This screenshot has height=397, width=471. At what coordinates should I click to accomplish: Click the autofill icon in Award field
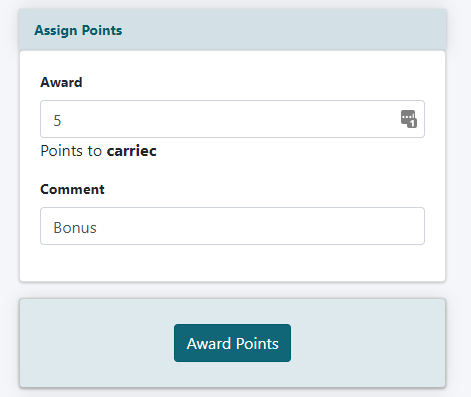[x=408, y=119]
